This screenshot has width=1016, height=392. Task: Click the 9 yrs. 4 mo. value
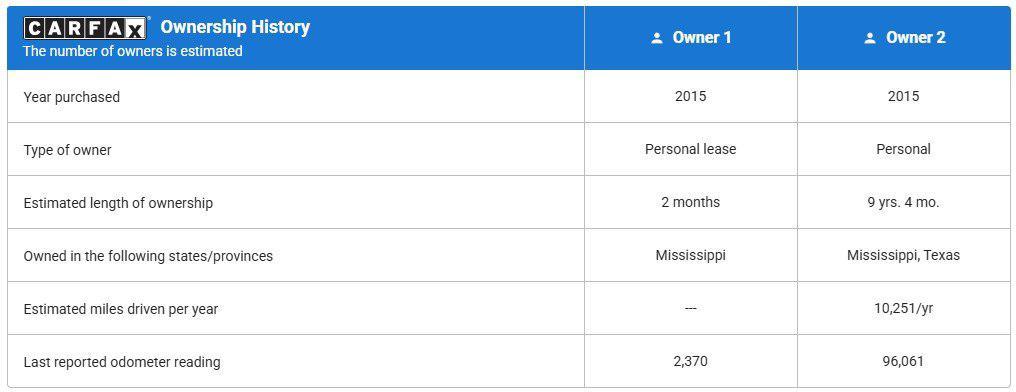[903, 202]
